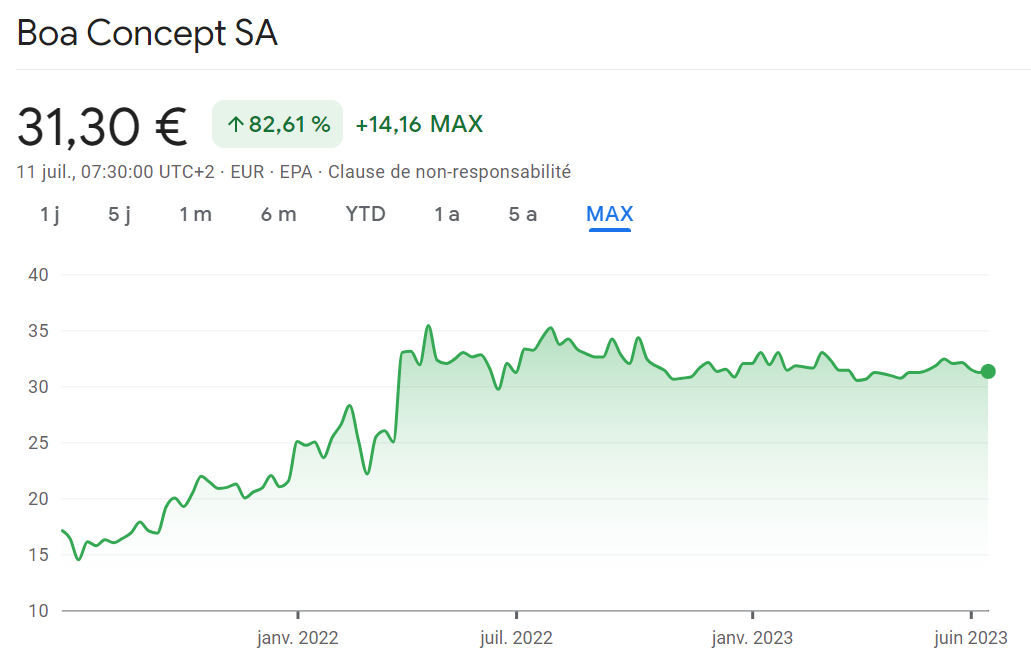Select the 5 j time range tab

(x=119, y=214)
